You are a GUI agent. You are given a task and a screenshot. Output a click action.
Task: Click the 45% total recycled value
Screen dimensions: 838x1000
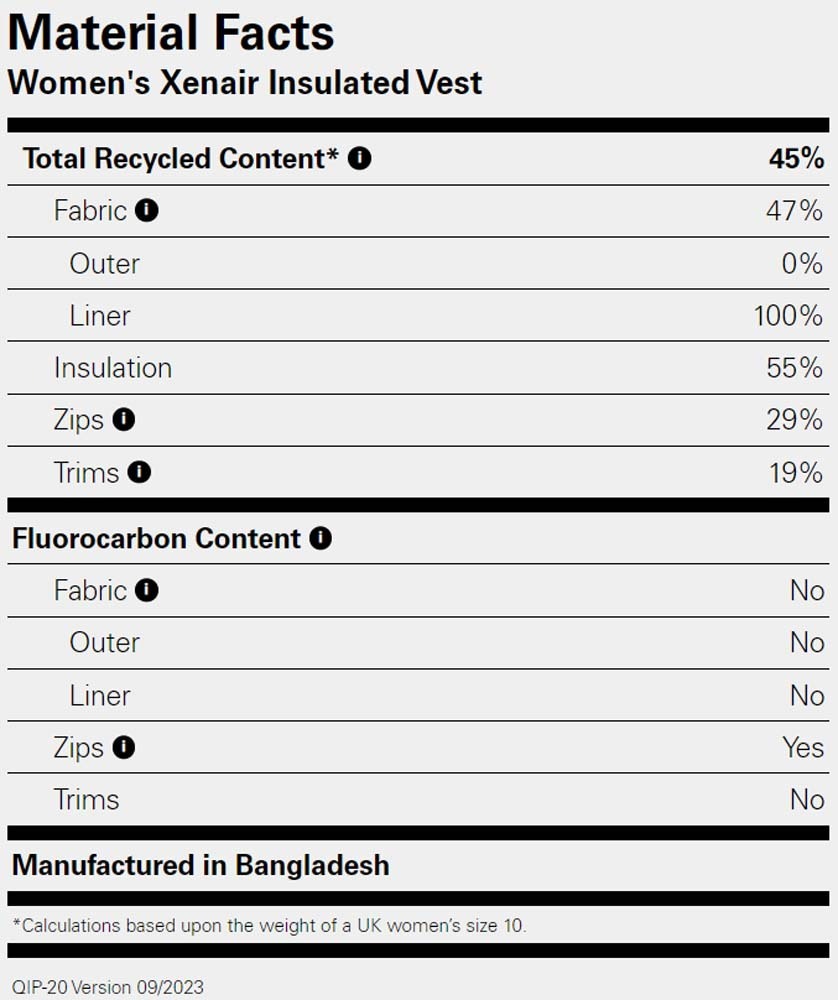click(x=796, y=158)
